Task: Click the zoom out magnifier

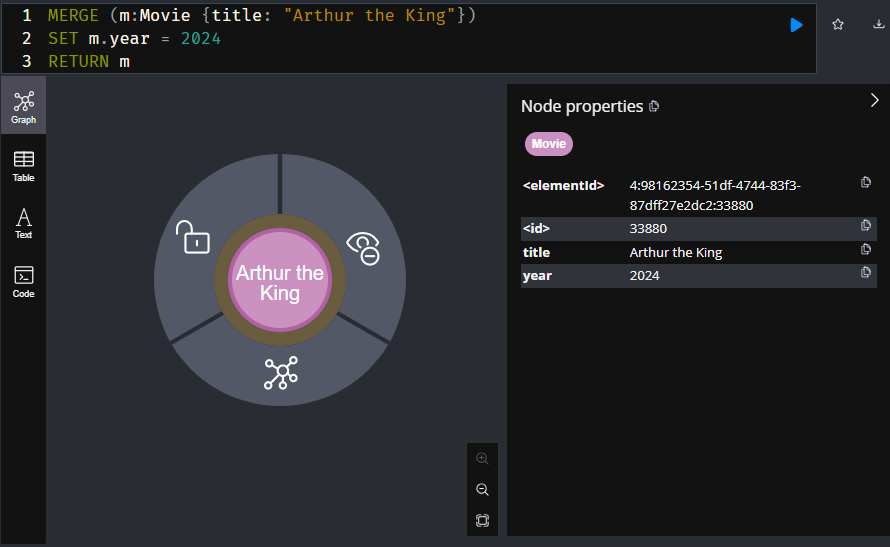Action: point(482,490)
